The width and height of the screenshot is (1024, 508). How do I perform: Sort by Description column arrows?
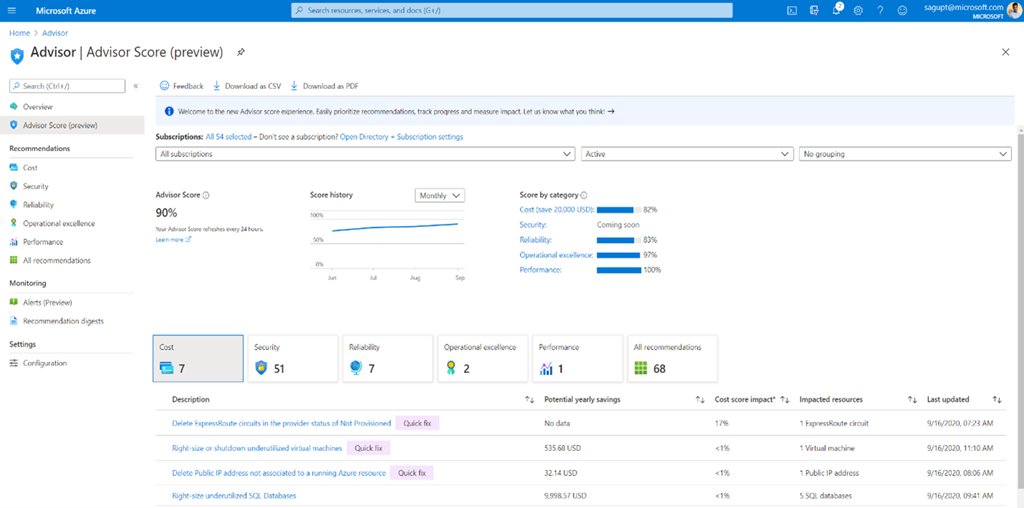tap(530, 400)
